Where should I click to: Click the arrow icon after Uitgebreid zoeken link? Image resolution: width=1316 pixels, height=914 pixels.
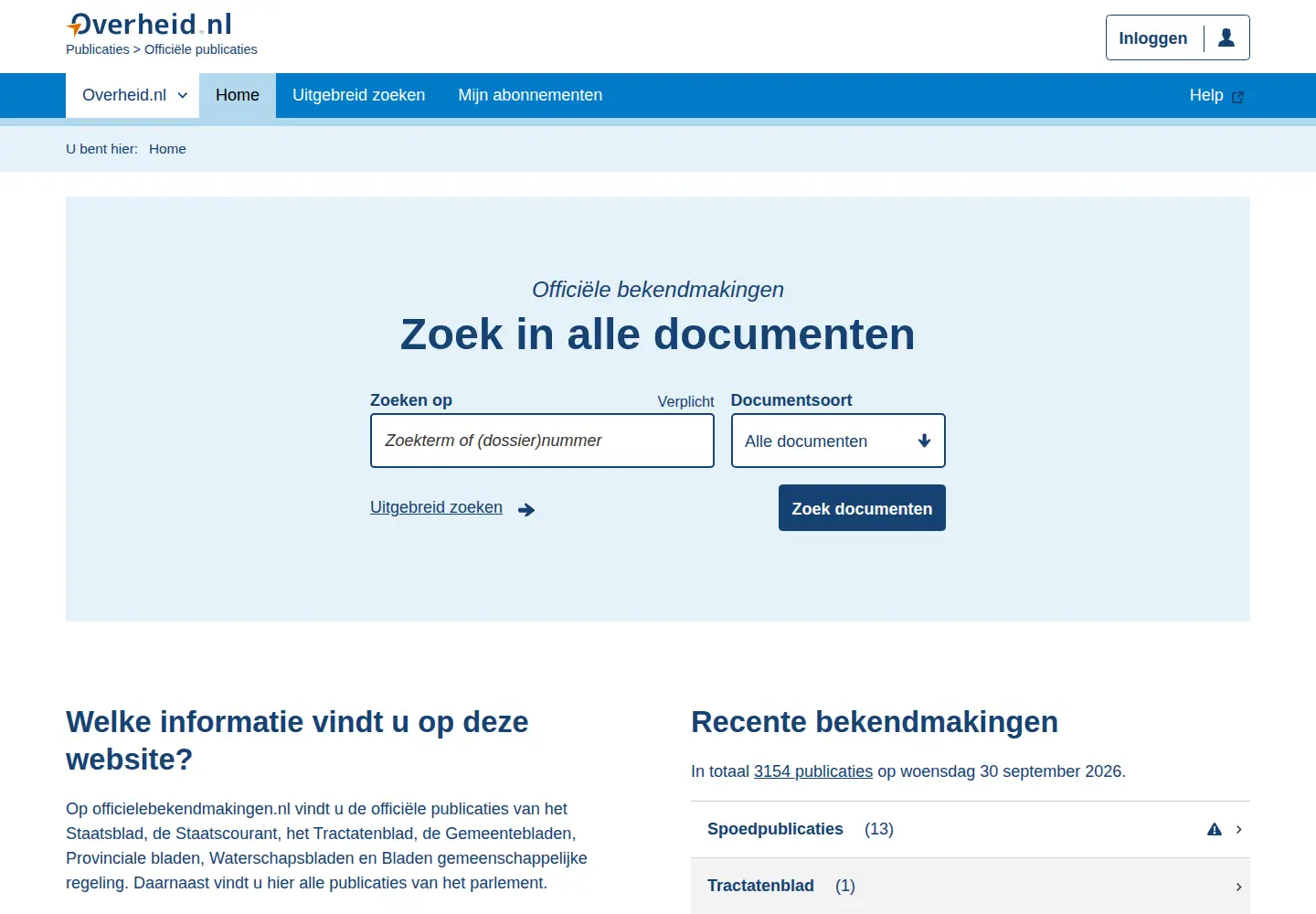tap(526, 510)
